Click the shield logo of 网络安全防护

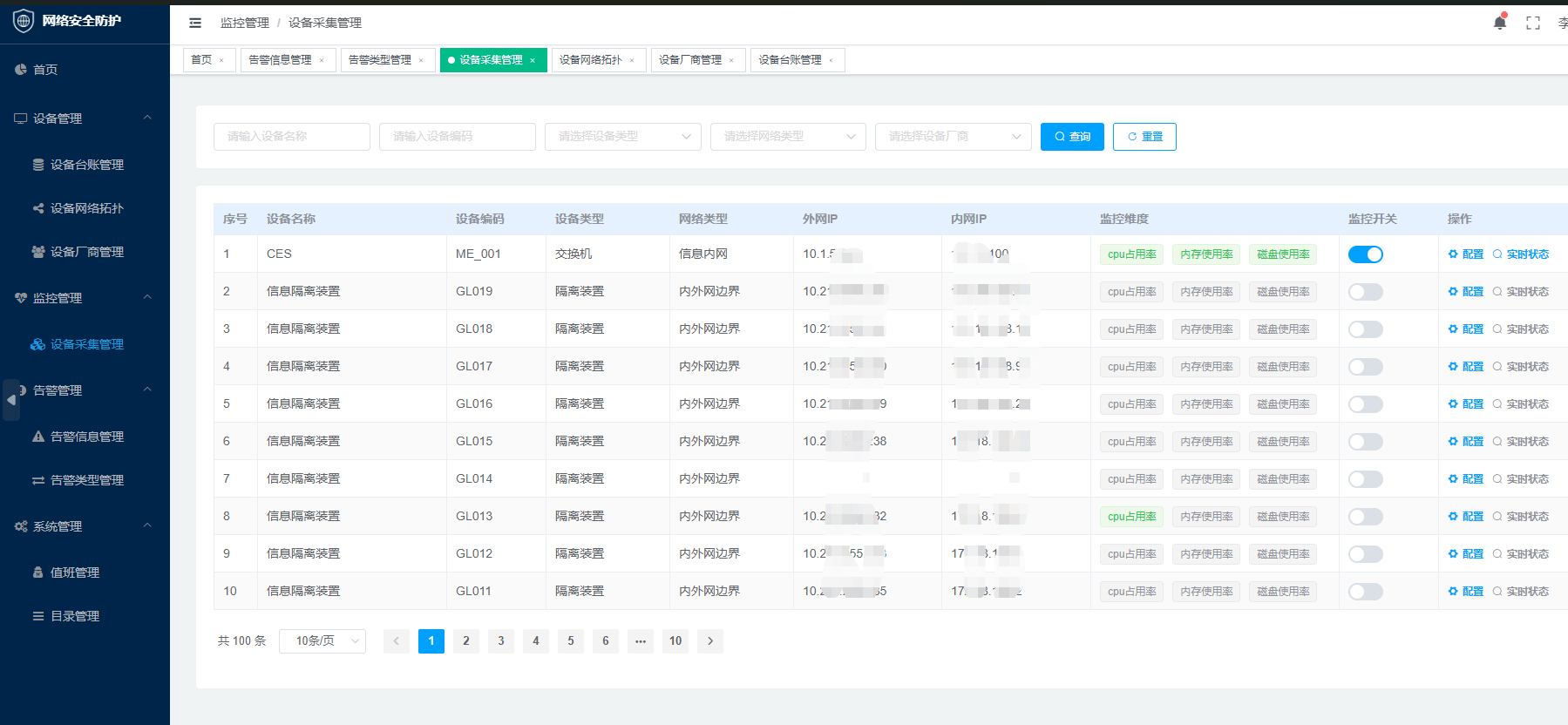(24, 21)
